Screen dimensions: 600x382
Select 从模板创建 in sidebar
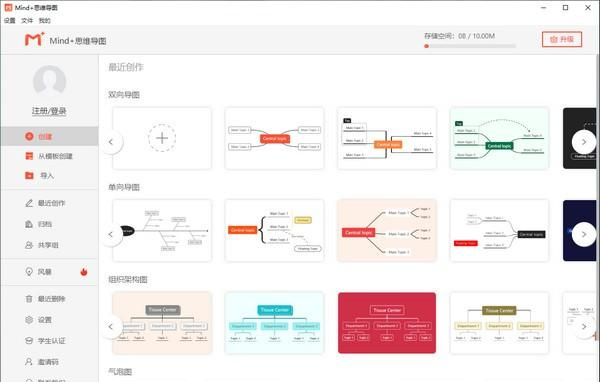coord(49,156)
